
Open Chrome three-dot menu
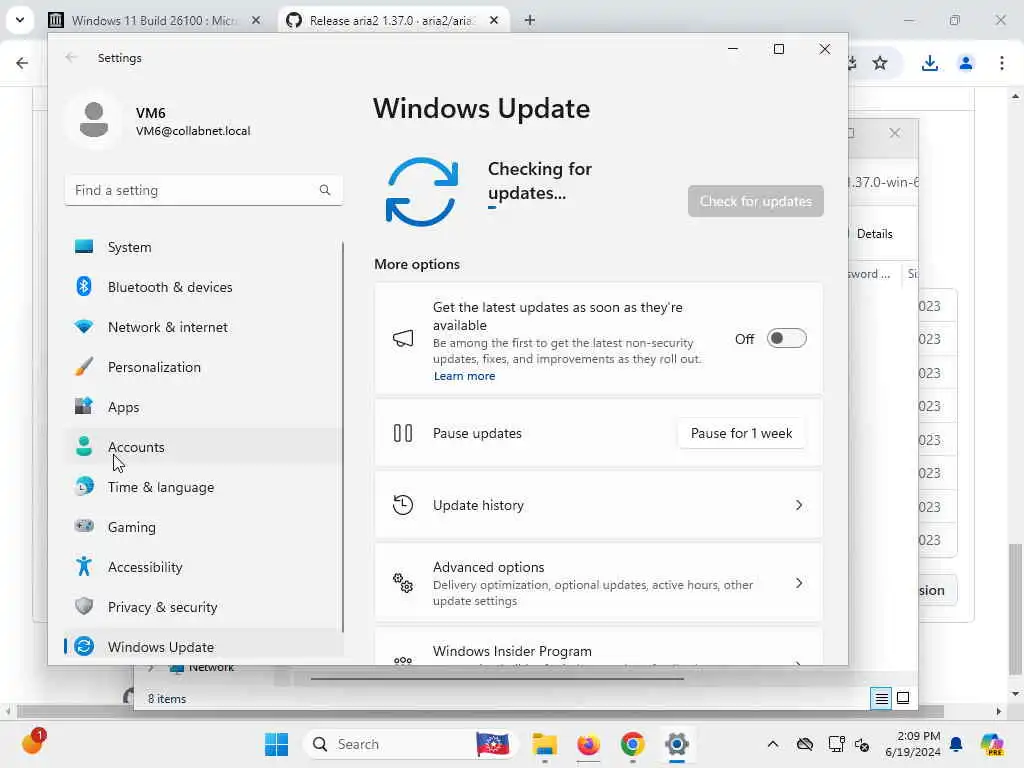coord(1002,63)
